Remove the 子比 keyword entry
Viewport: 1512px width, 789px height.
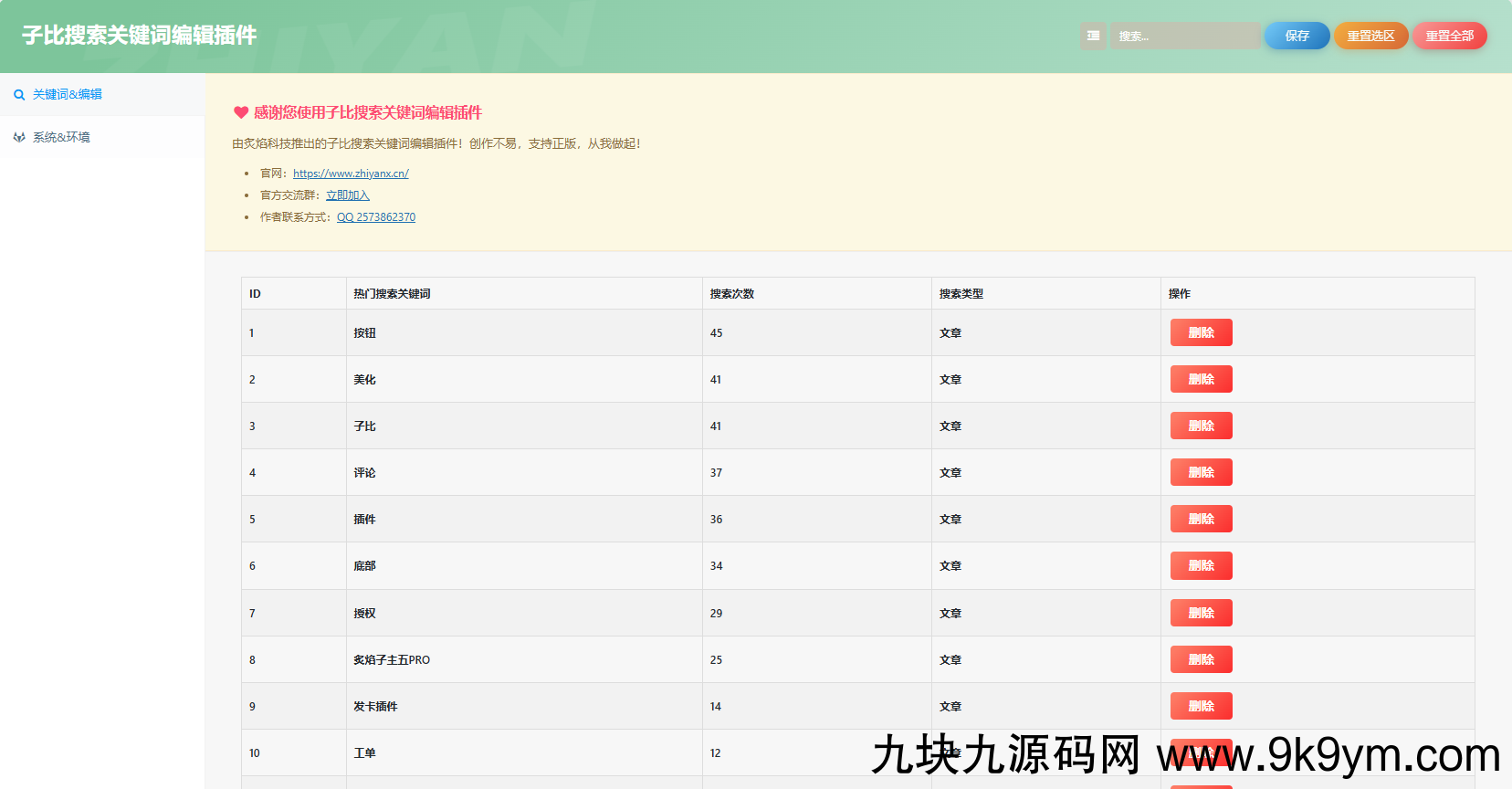click(x=1201, y=426)
